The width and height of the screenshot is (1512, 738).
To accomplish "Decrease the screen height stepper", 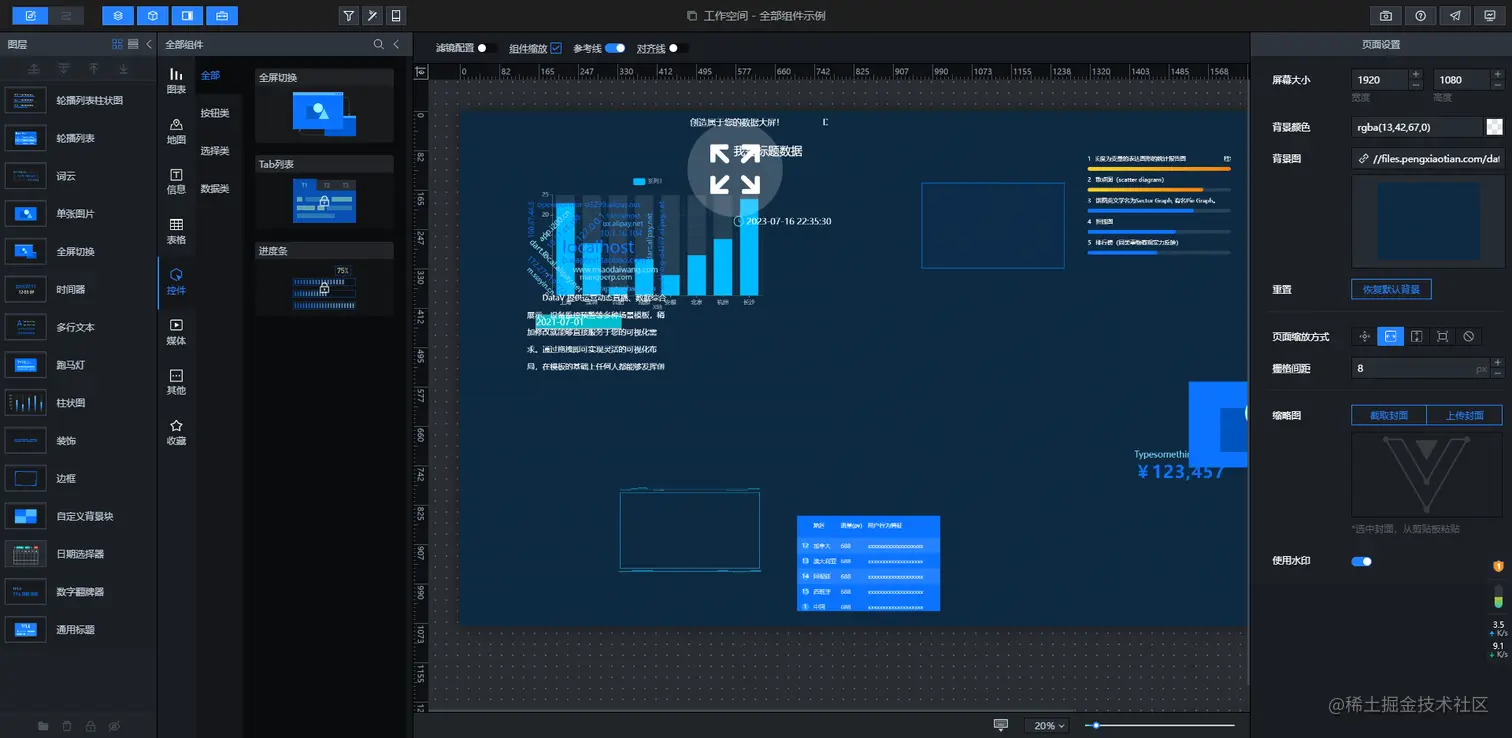I will [x=1498, y=86].
